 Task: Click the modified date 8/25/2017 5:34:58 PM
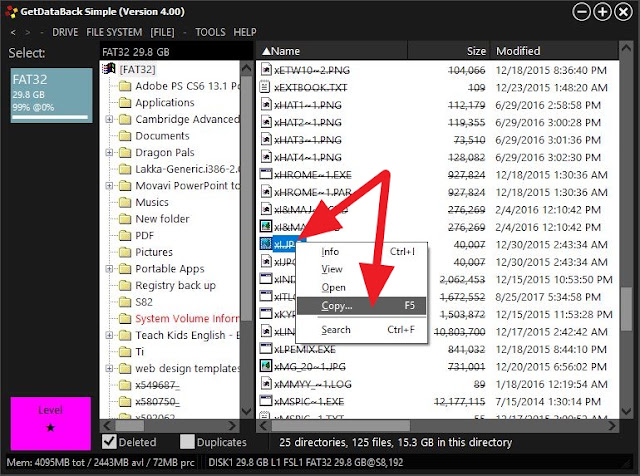coord(548,297)
